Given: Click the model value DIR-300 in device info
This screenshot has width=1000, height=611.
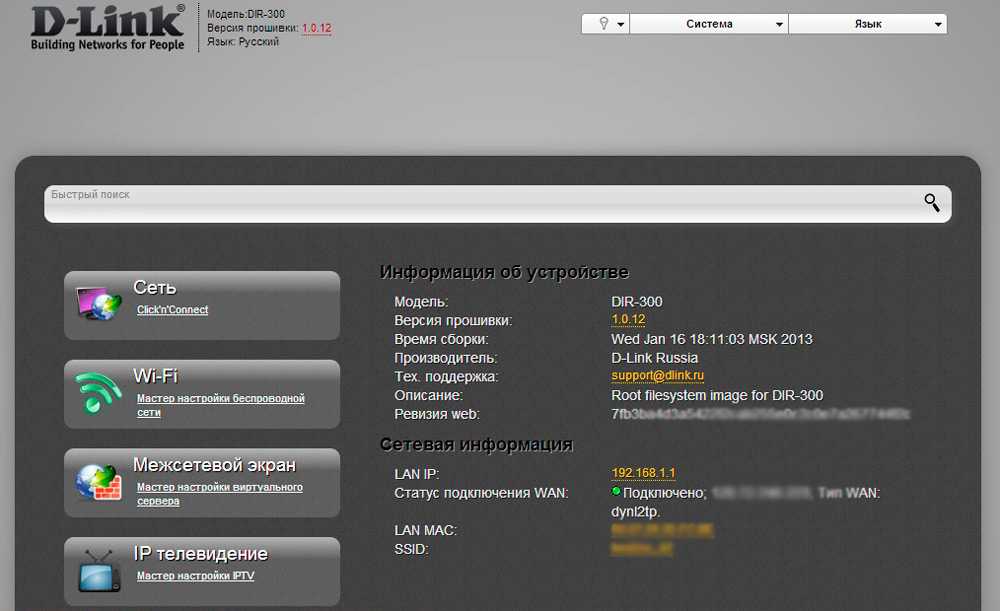Looking at the screenshot, I should click(x=636, y=302).
